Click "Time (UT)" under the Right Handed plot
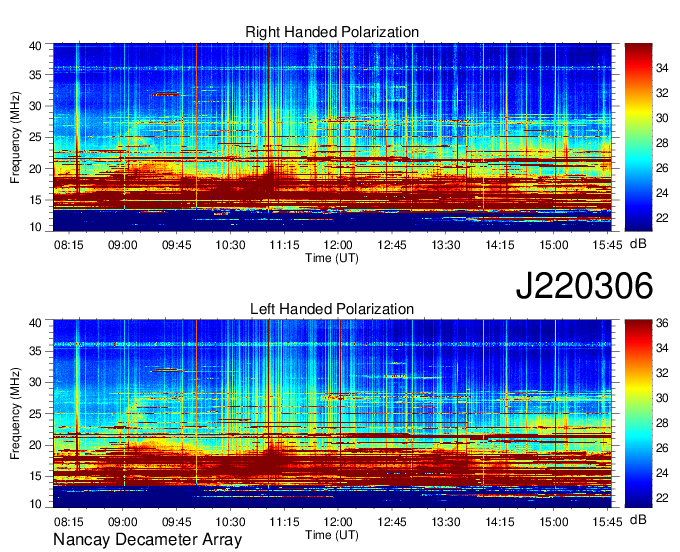This screenshot has width=680, height=552. [x=332, y=258]
